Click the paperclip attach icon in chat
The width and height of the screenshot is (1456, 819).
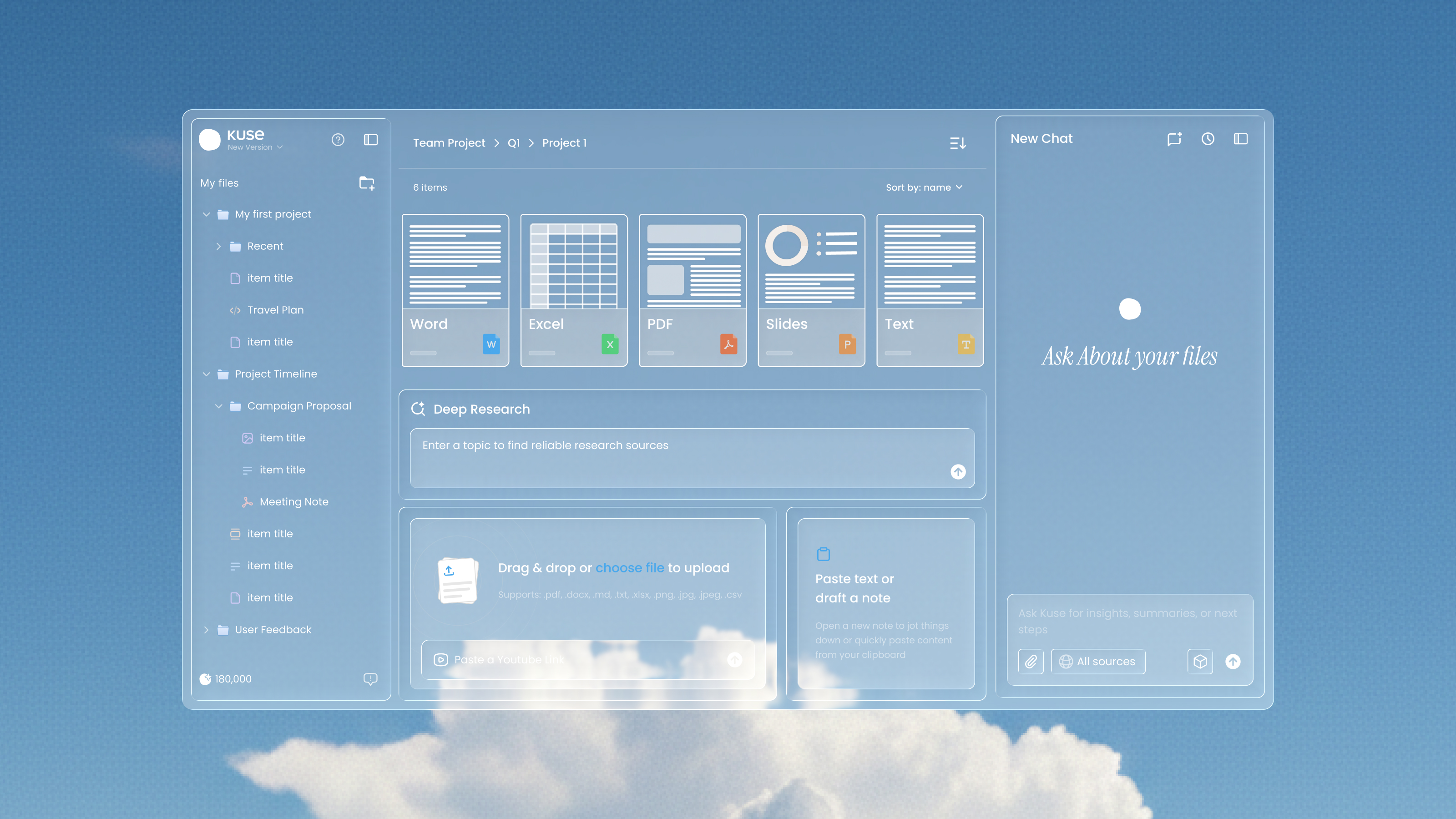(x=1031, y=661)
